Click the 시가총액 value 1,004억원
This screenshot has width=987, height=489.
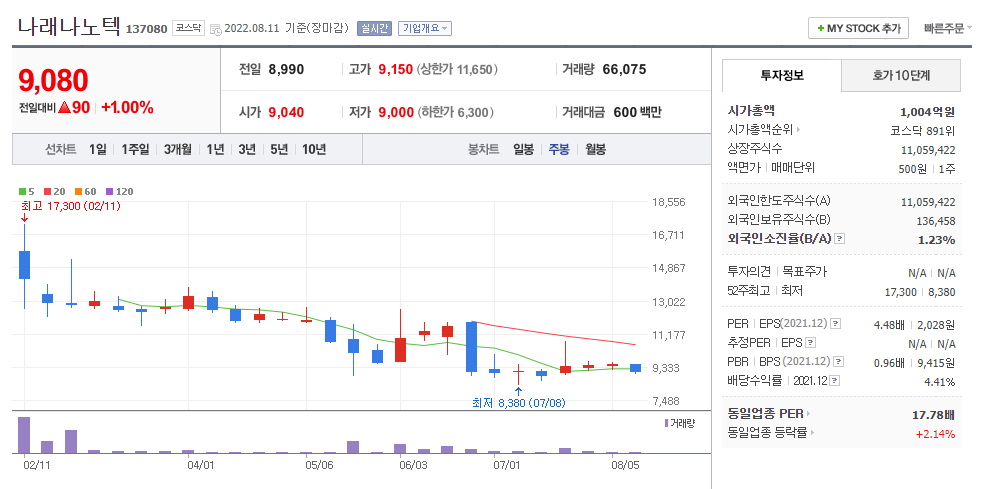coord(928,112)
